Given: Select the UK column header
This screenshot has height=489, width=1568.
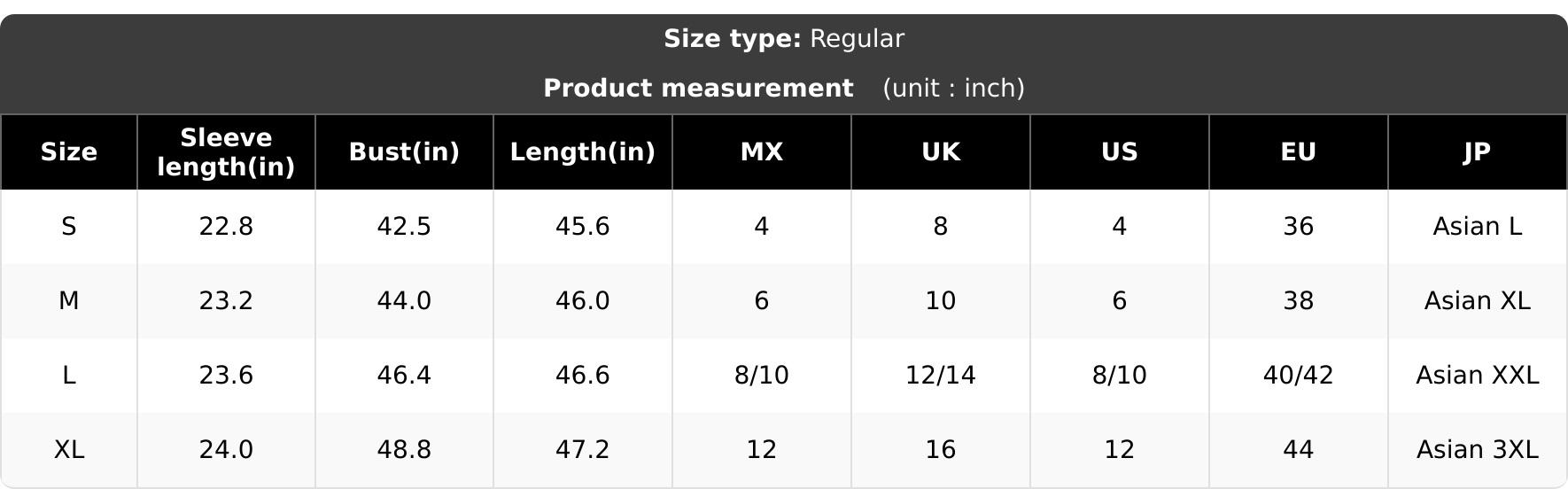Looking at the screenshot, I should tap(941, 152).
